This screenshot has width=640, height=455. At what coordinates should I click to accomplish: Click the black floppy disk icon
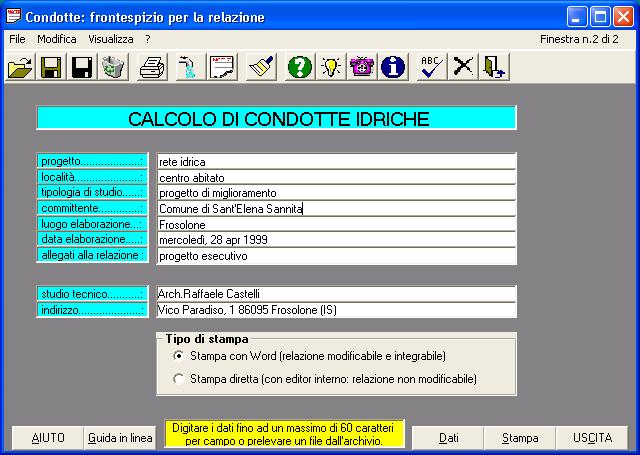[x=82, y=67]
